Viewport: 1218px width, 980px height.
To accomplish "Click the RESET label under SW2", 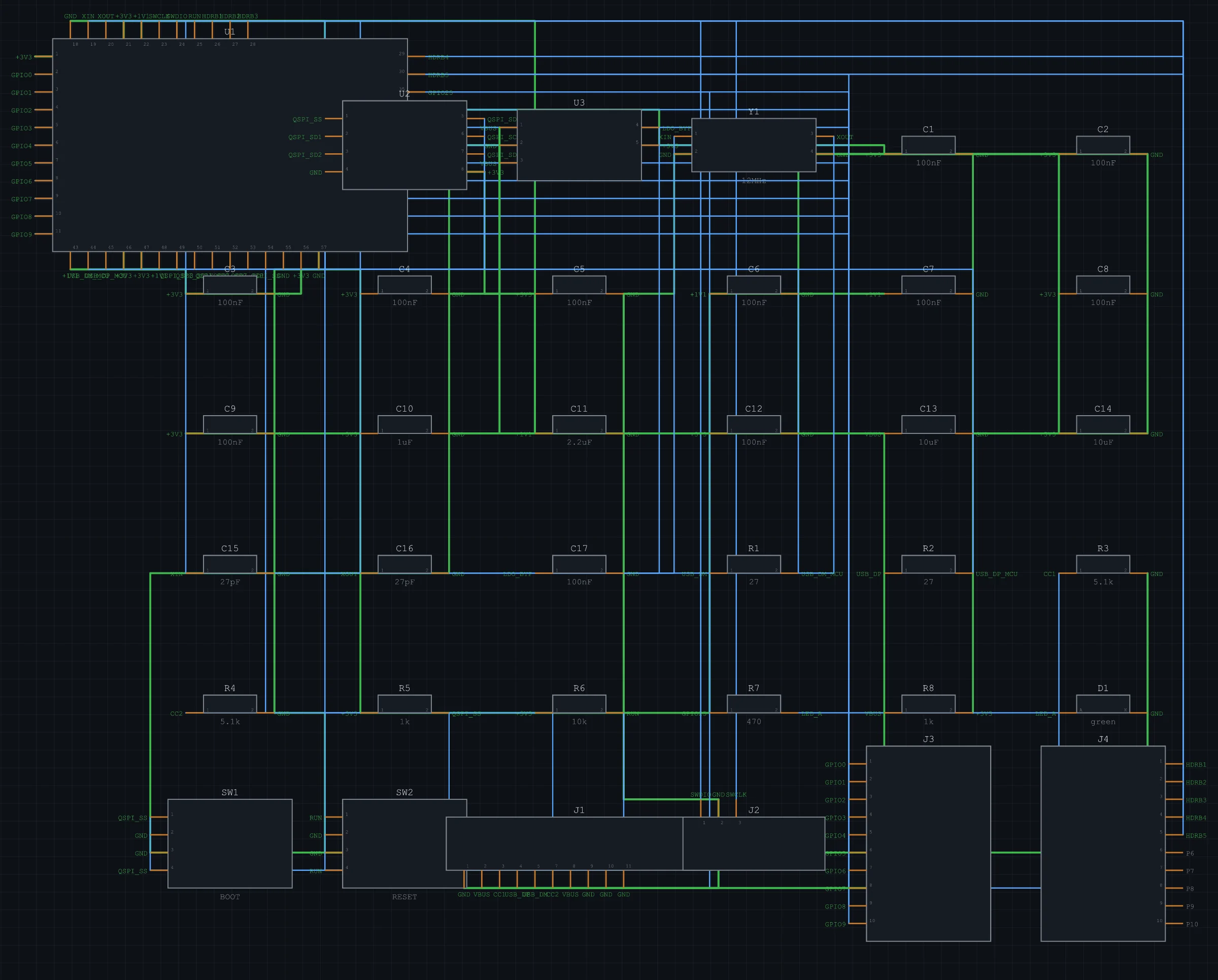I will (404, 897).
